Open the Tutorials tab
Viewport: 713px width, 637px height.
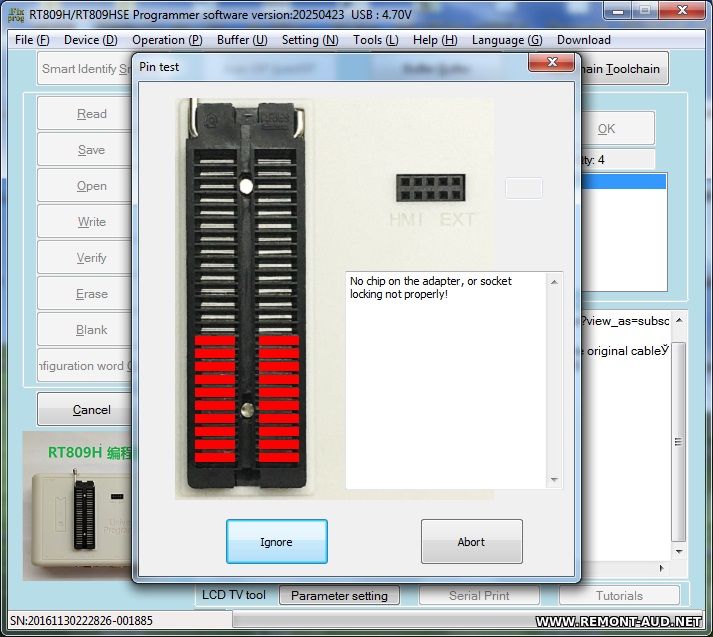[x=619, y=595]
